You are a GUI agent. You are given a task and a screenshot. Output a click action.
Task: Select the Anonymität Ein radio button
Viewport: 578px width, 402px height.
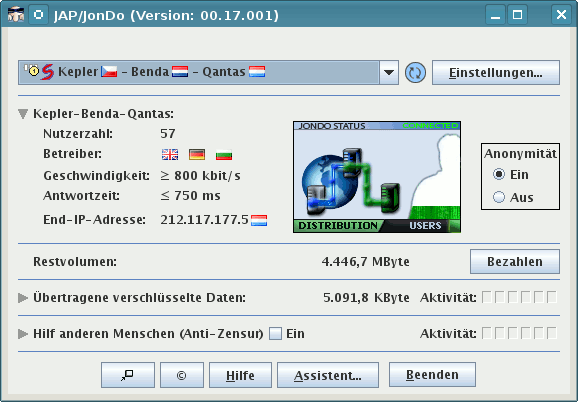click(x=499, y=174)
